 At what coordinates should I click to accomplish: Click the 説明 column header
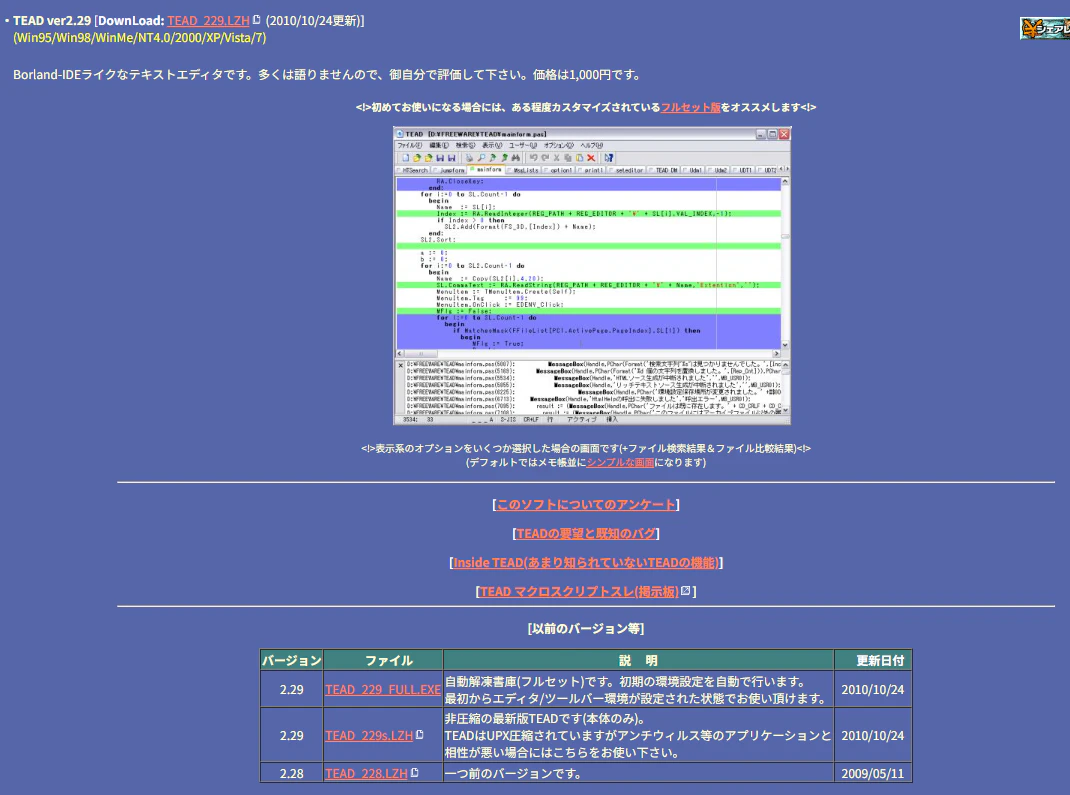pyautogui.click(x=639, y=661)
